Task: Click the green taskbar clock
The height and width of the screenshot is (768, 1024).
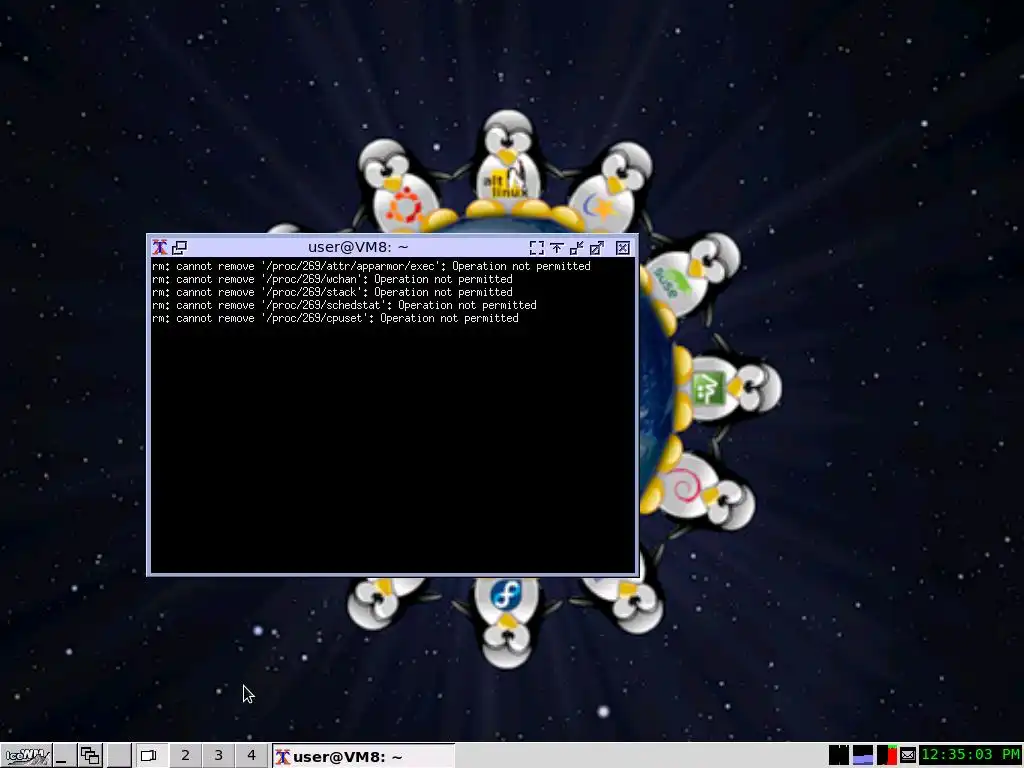Action: point(970,755)
